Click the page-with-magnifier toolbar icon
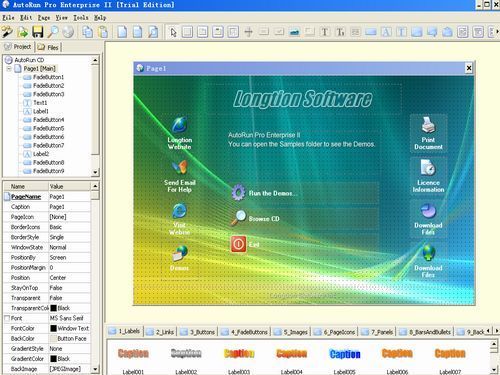 [153, 32]
